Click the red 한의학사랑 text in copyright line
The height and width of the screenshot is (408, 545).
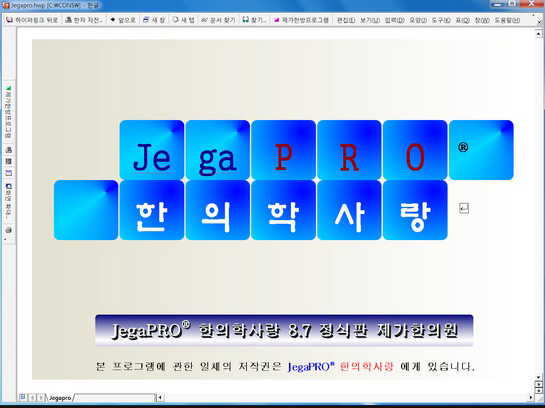pos(366,366)
